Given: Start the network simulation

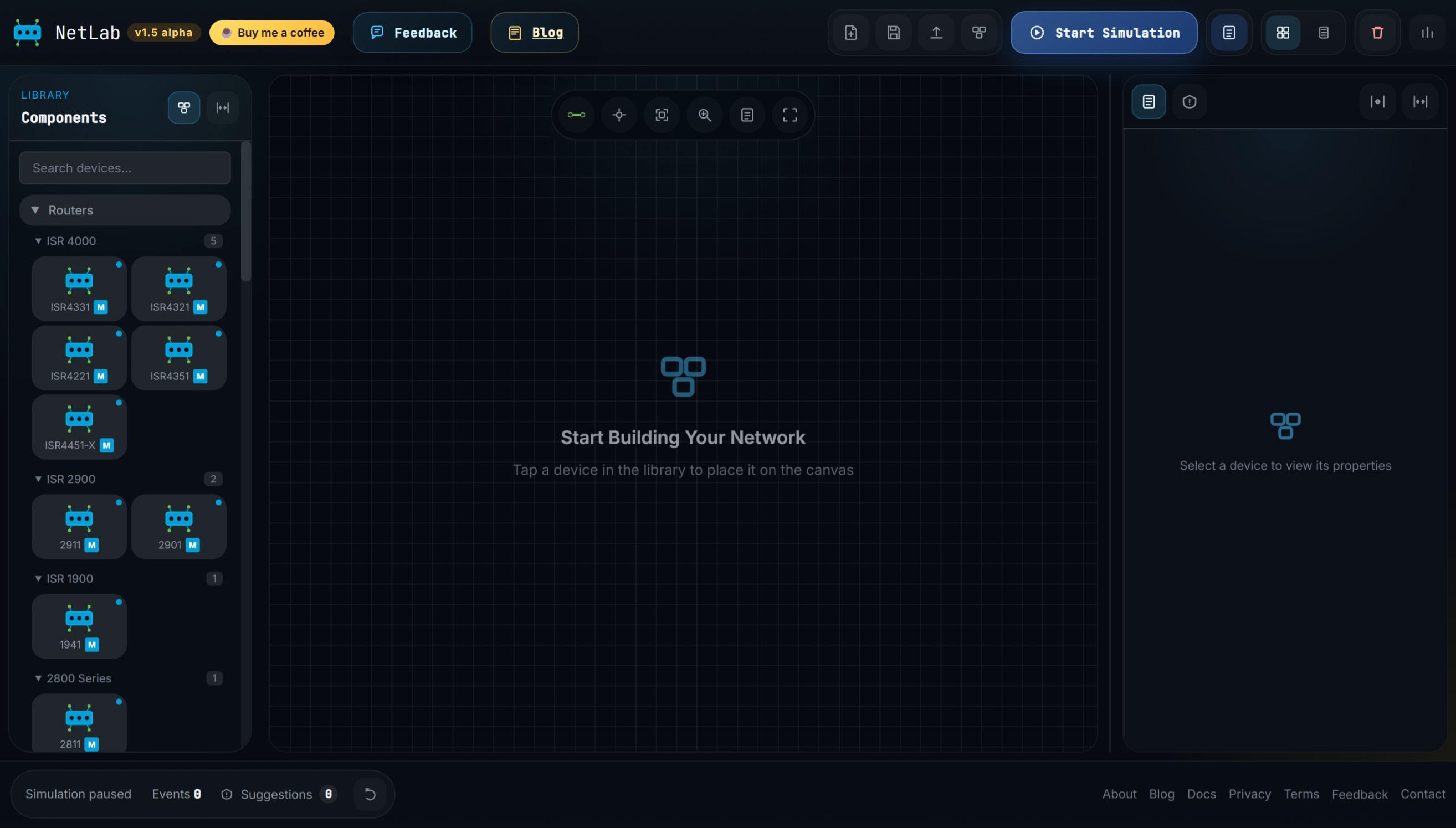Looking at the screenshot, I should [x=1103, y=33].
